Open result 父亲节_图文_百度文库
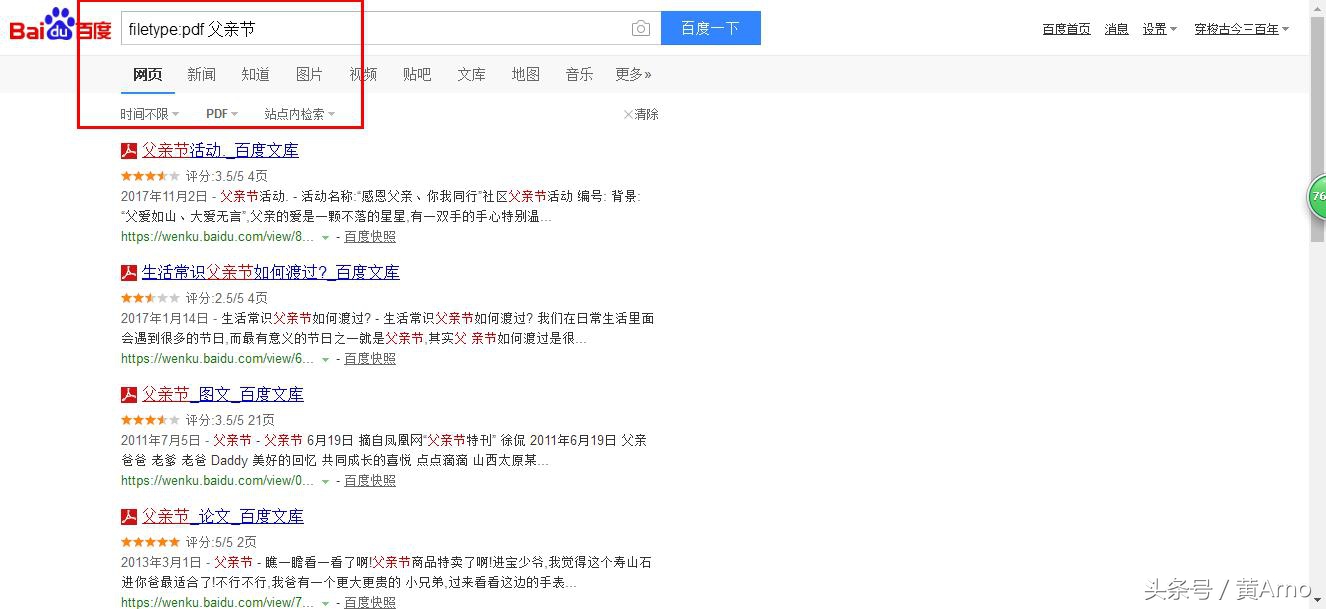Image resolution: width=1326 pixels, height=609 pixels. (x=222, y=394)
